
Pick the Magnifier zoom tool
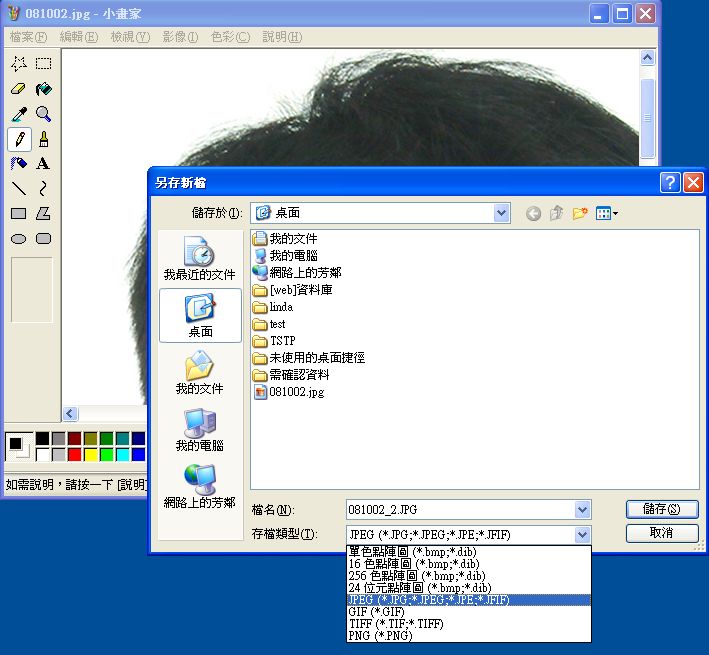click(x=43, y=114)
